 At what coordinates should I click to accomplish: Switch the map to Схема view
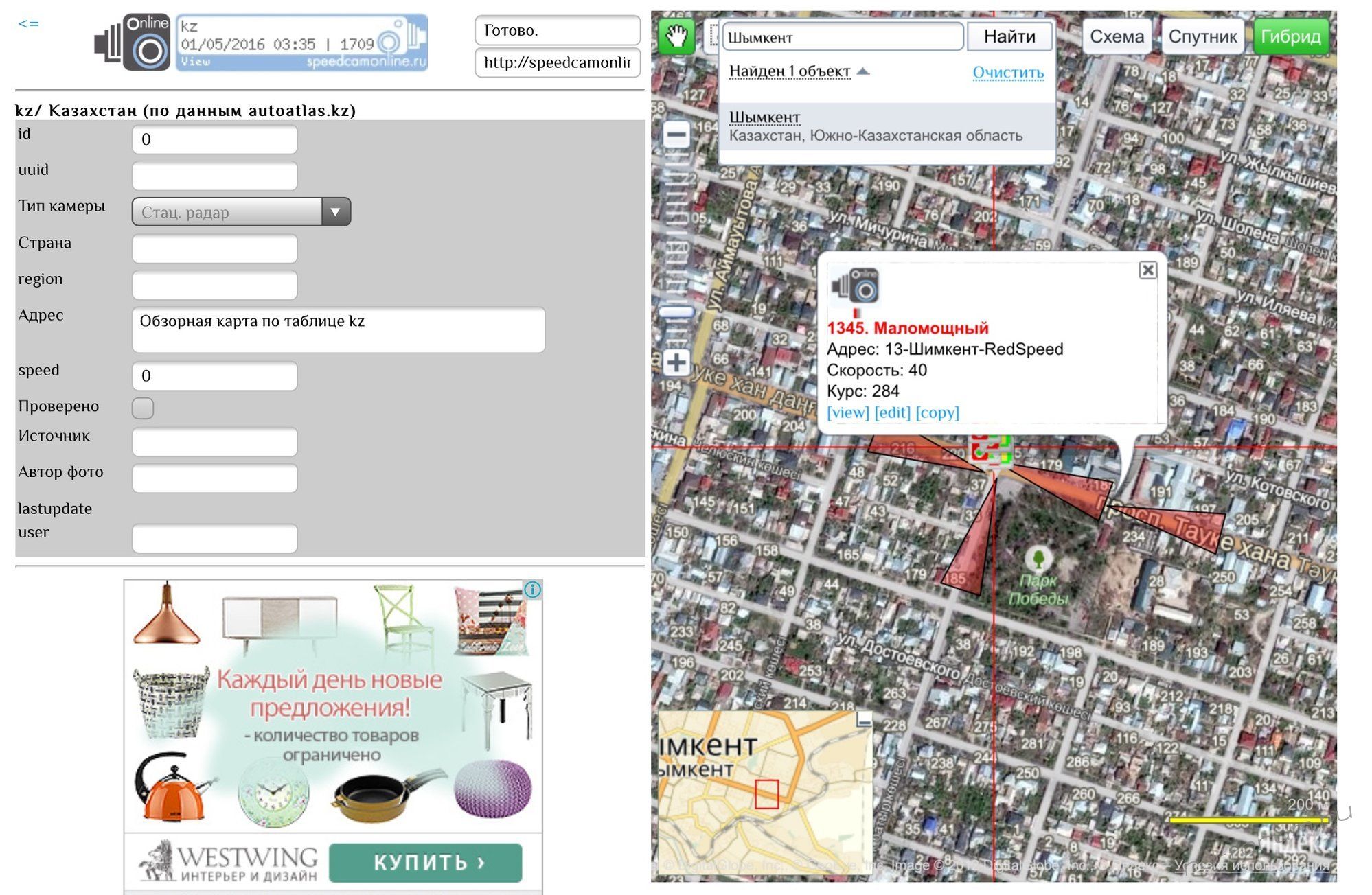click(1117, 36)
